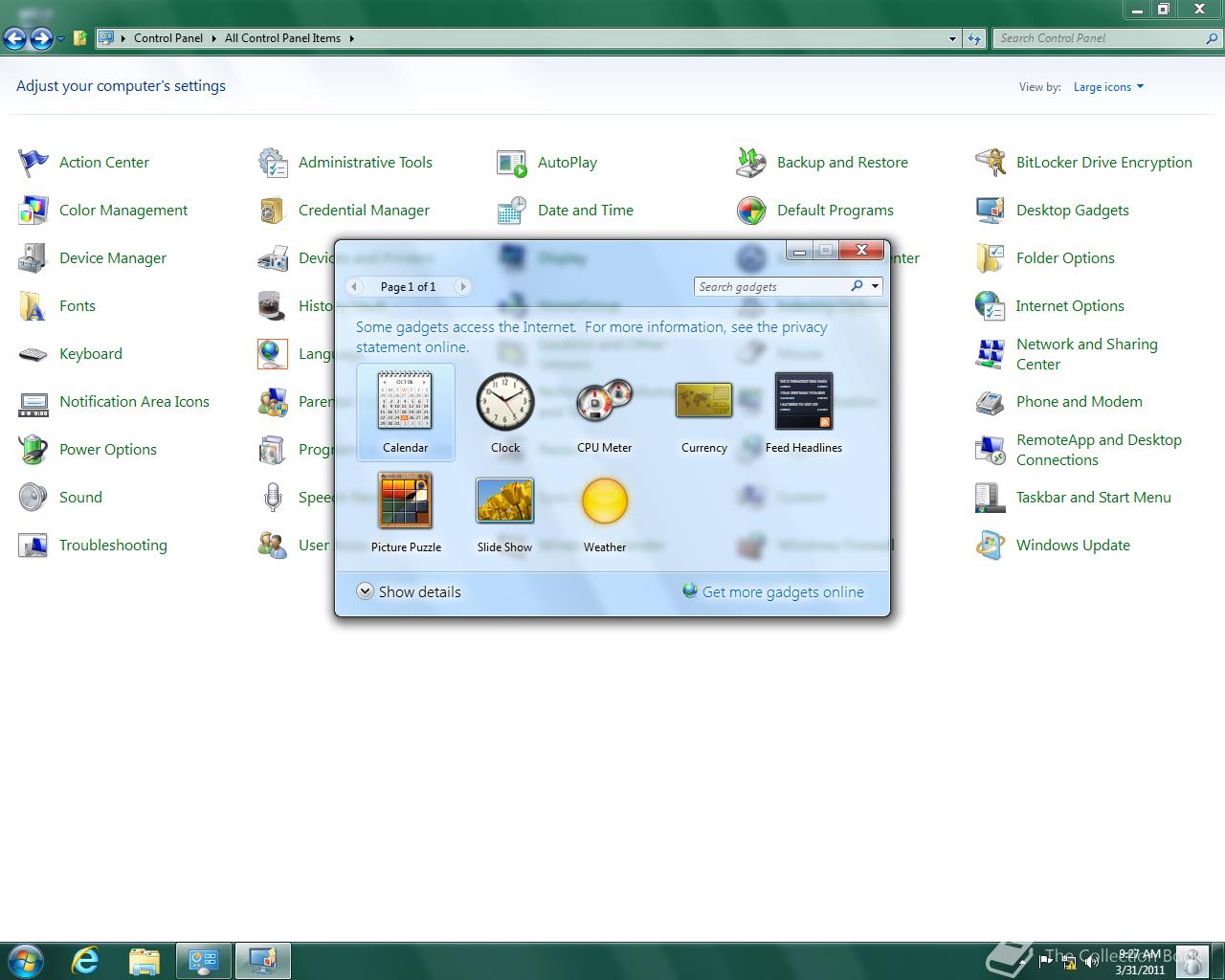
Task: Select the Clock gadget
Action: (x=504, y=412)
